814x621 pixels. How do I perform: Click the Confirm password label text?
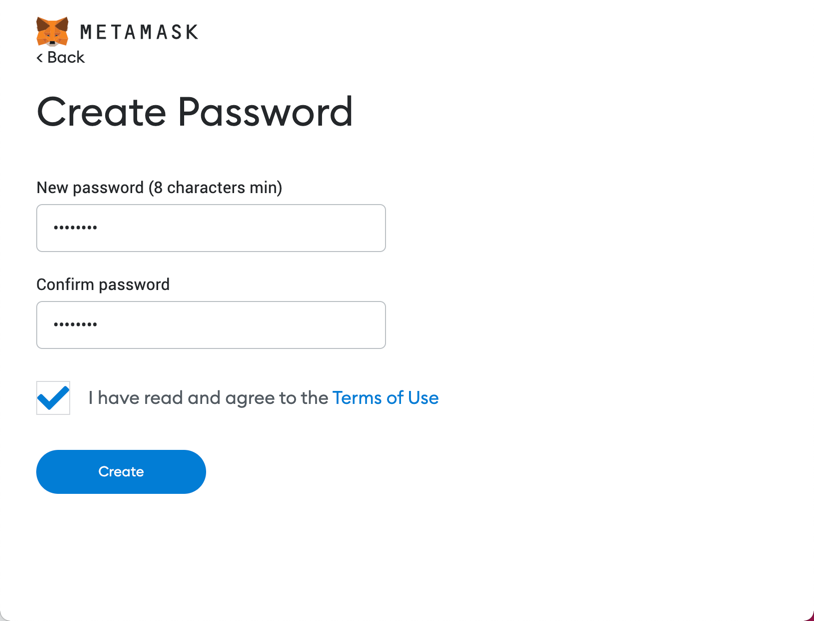(x=103, y=284)
